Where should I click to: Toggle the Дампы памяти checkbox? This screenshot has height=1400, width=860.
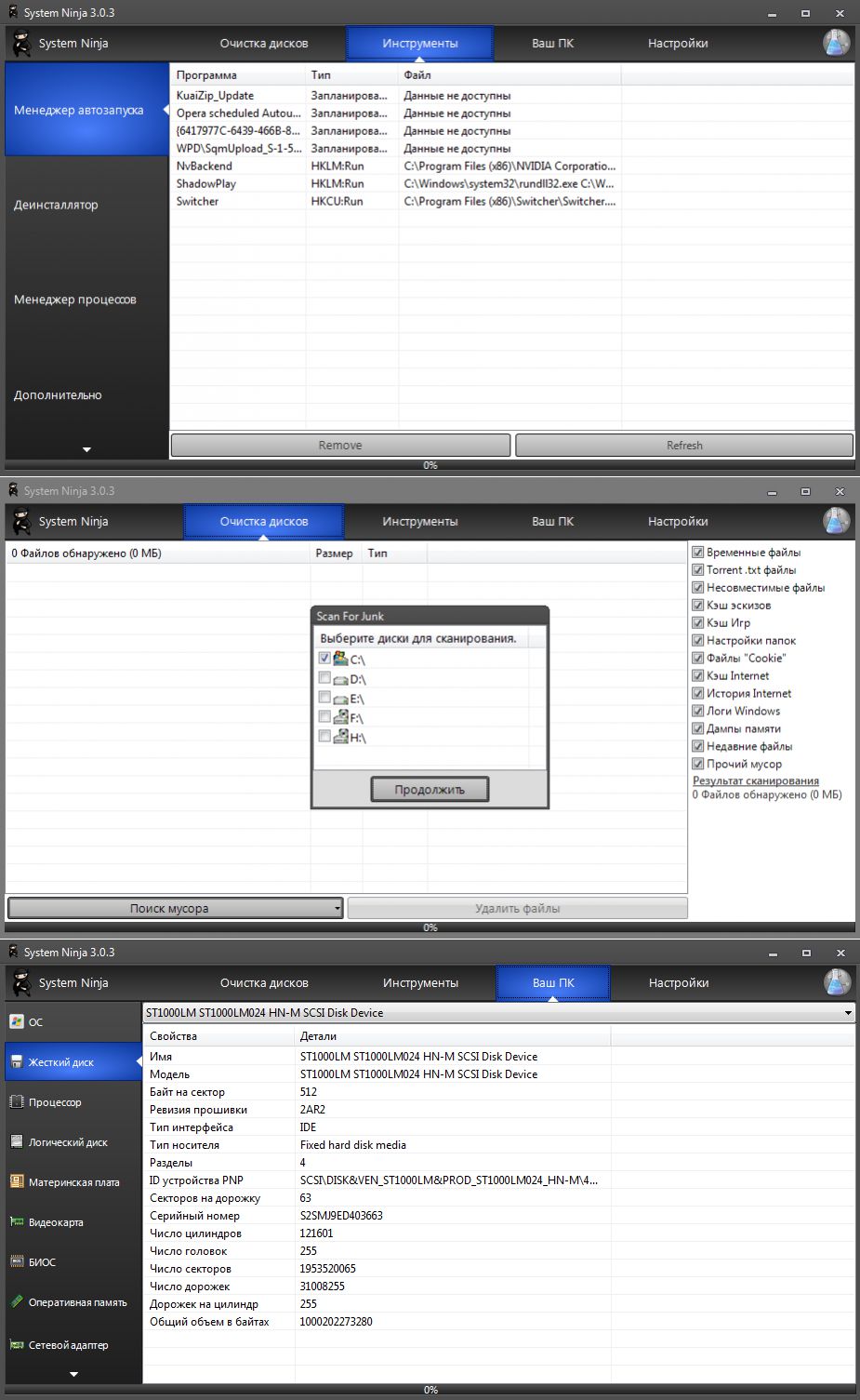[x=698, y=728]
